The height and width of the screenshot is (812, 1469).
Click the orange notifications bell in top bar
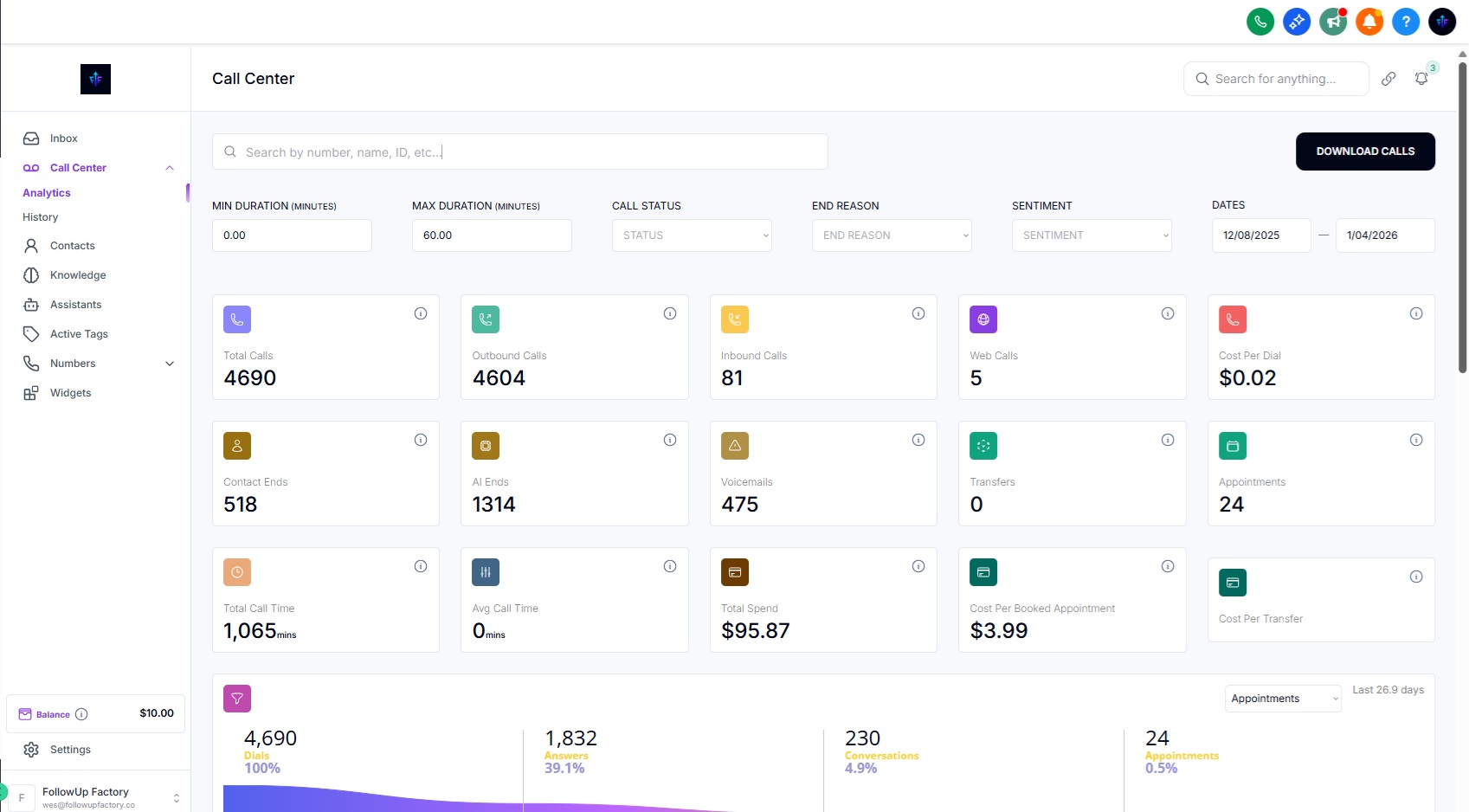1369,22
